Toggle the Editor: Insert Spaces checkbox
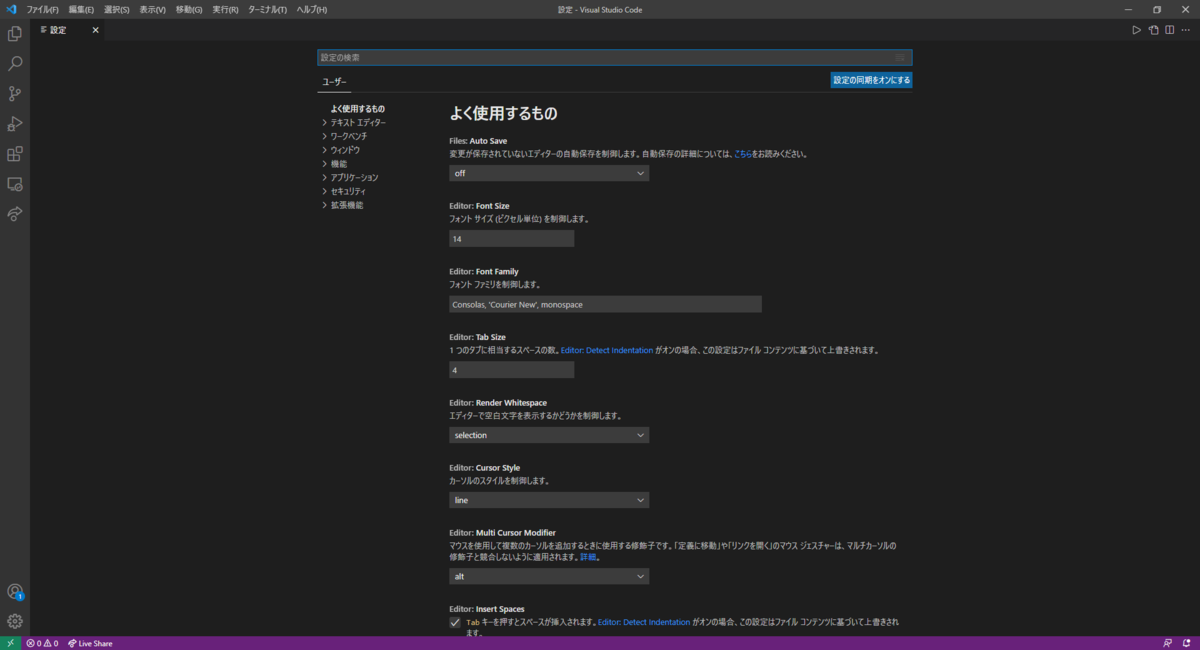This screenshot has width=1200, height=650. point(455,622)
